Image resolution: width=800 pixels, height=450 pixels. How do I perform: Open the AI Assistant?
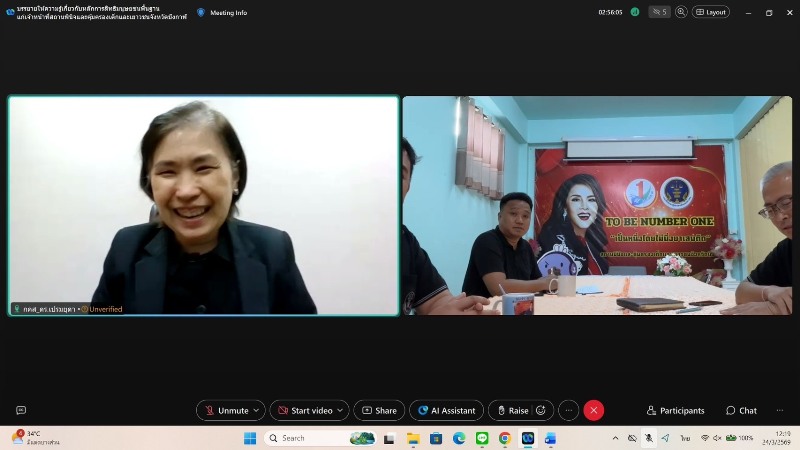pyautogui.click(x=446, y=410)
